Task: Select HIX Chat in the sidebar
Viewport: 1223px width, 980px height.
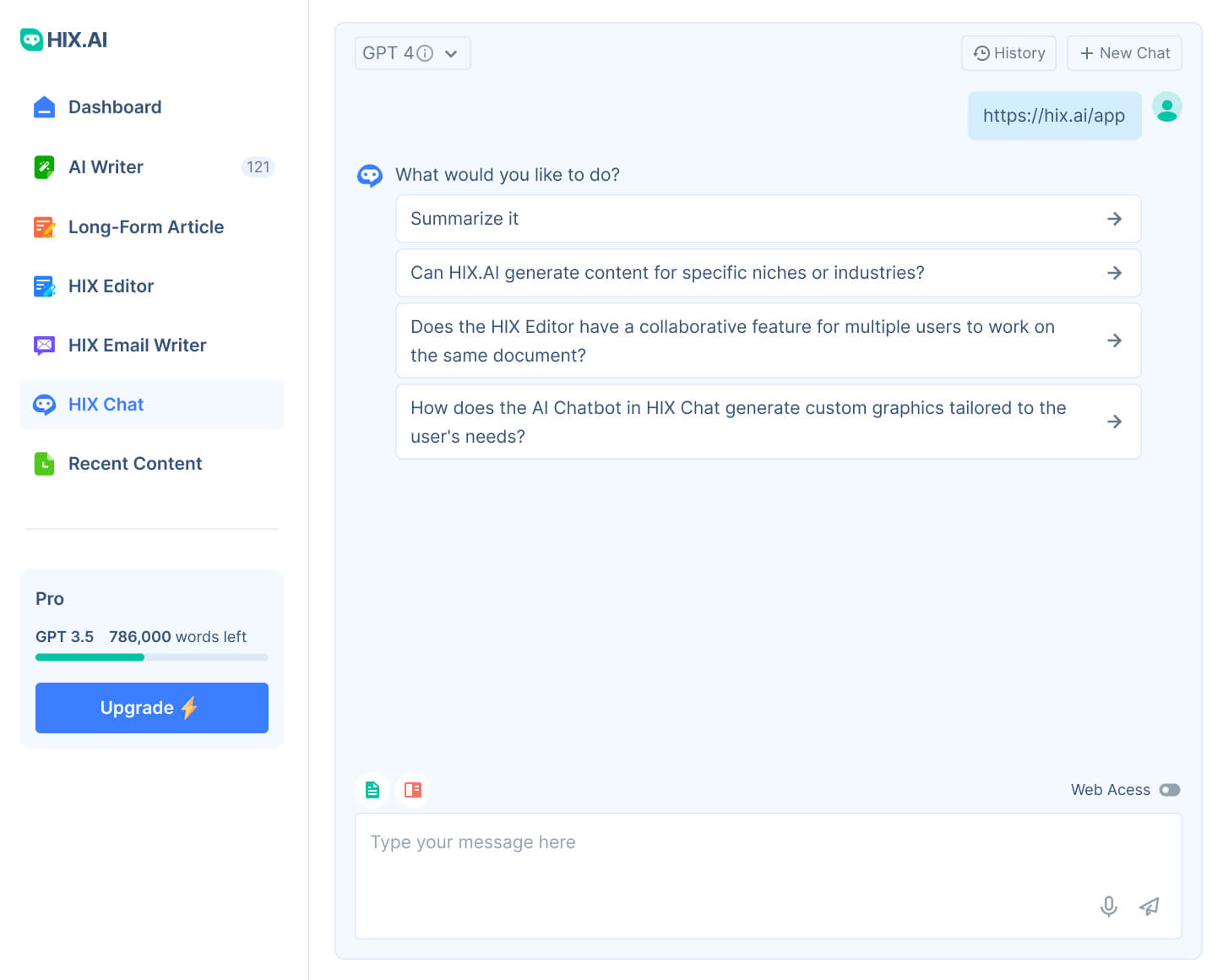Action: [152, 405]
